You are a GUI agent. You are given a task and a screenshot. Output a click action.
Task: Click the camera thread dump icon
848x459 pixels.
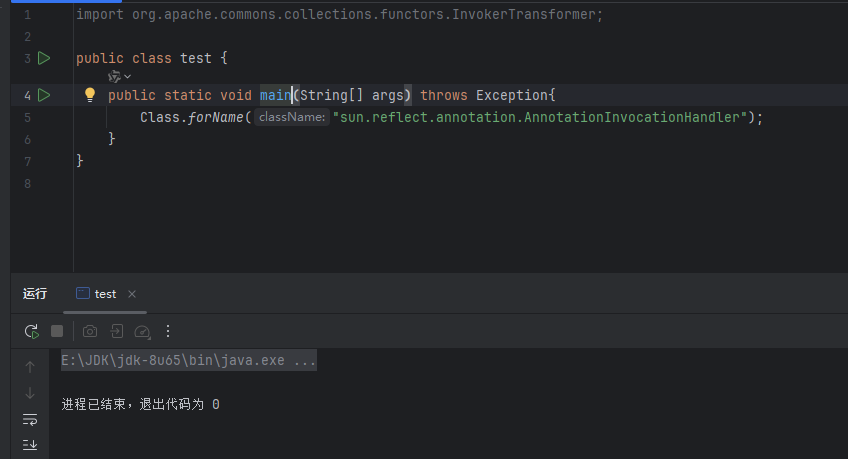pyautogui.click(x=90, y=331)
